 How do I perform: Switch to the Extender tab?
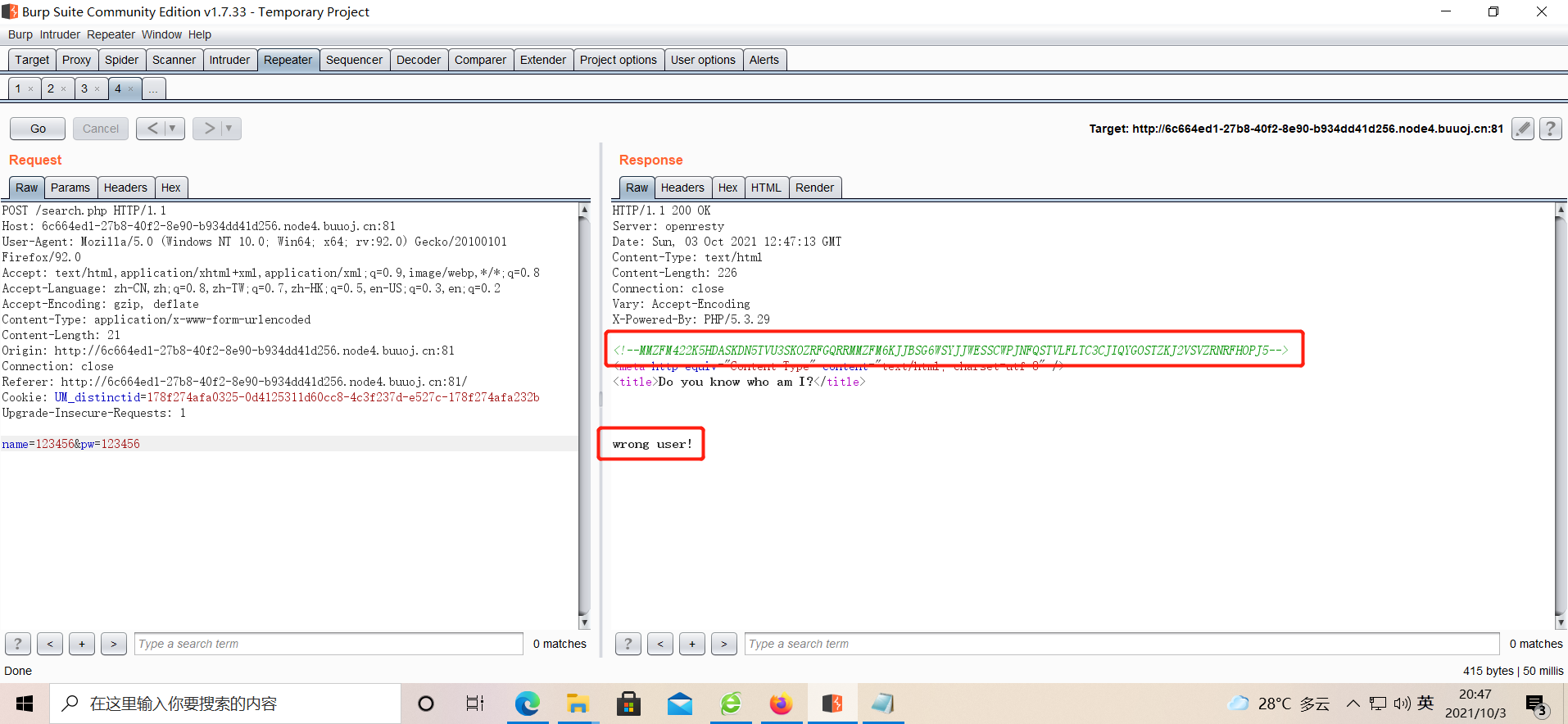pyautogui.click(x=543, y=60)
